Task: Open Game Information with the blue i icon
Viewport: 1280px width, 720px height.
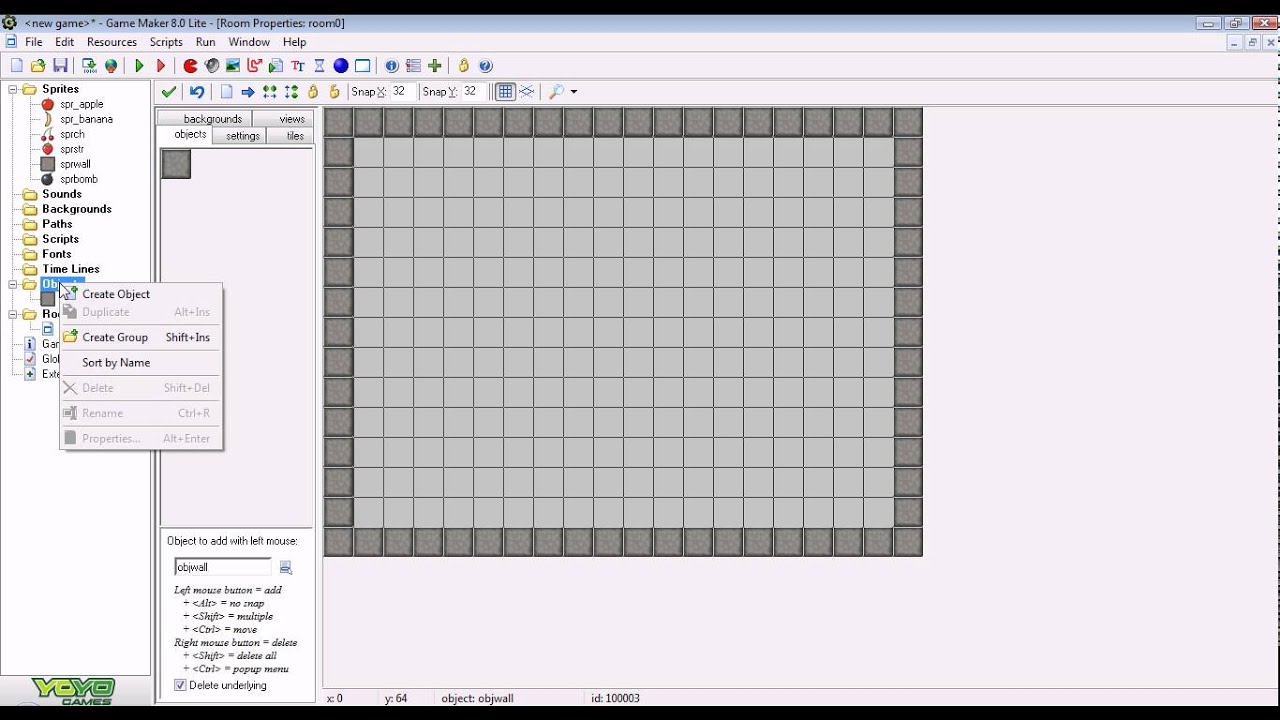Action: (x=392, y=66)
